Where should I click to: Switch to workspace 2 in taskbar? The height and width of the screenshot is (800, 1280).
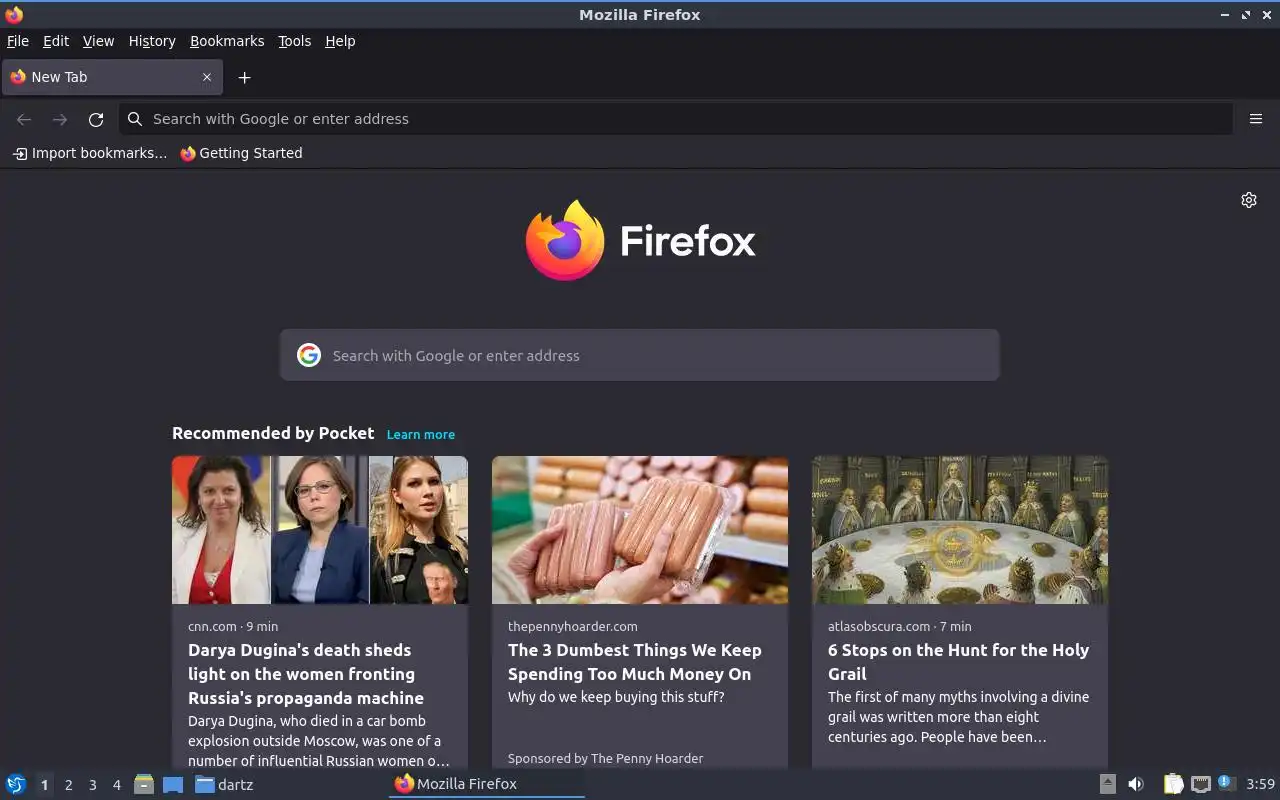pyautogui.click(x=68, y=785)
